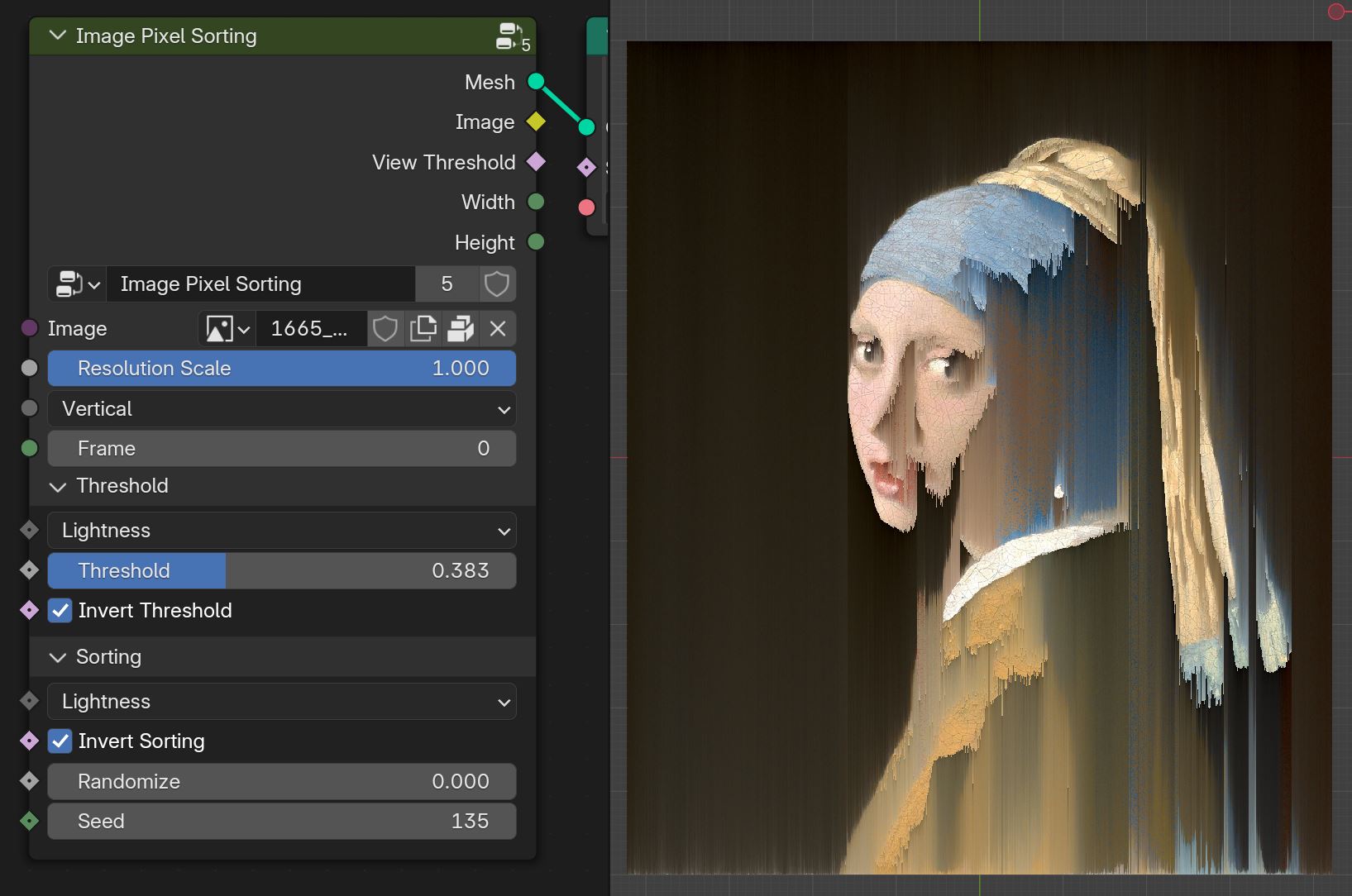Click the Threshold 0.383 slider

[282, 571]
